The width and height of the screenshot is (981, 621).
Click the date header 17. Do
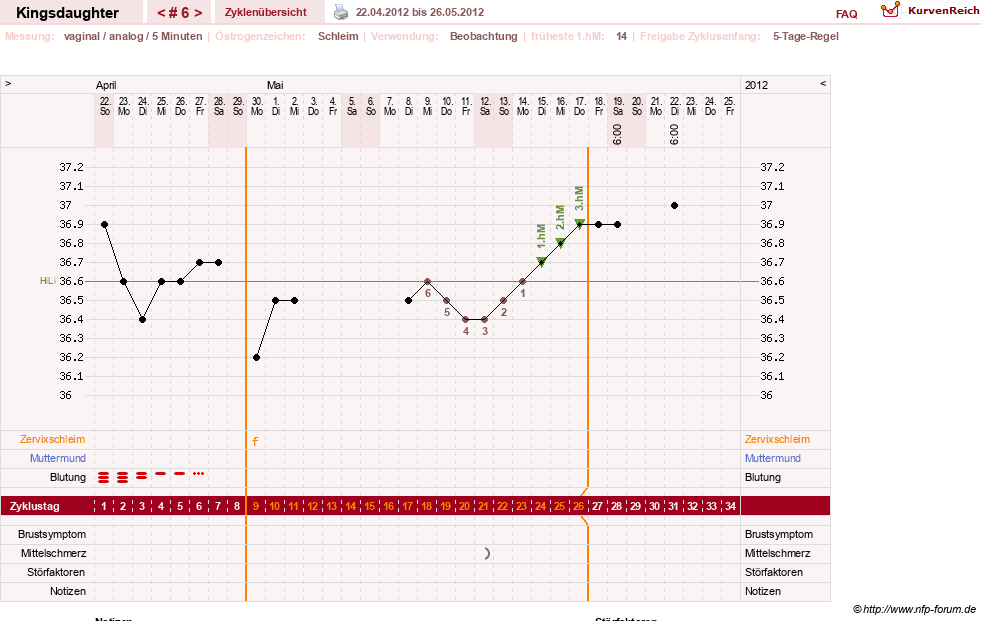[580, 106]
